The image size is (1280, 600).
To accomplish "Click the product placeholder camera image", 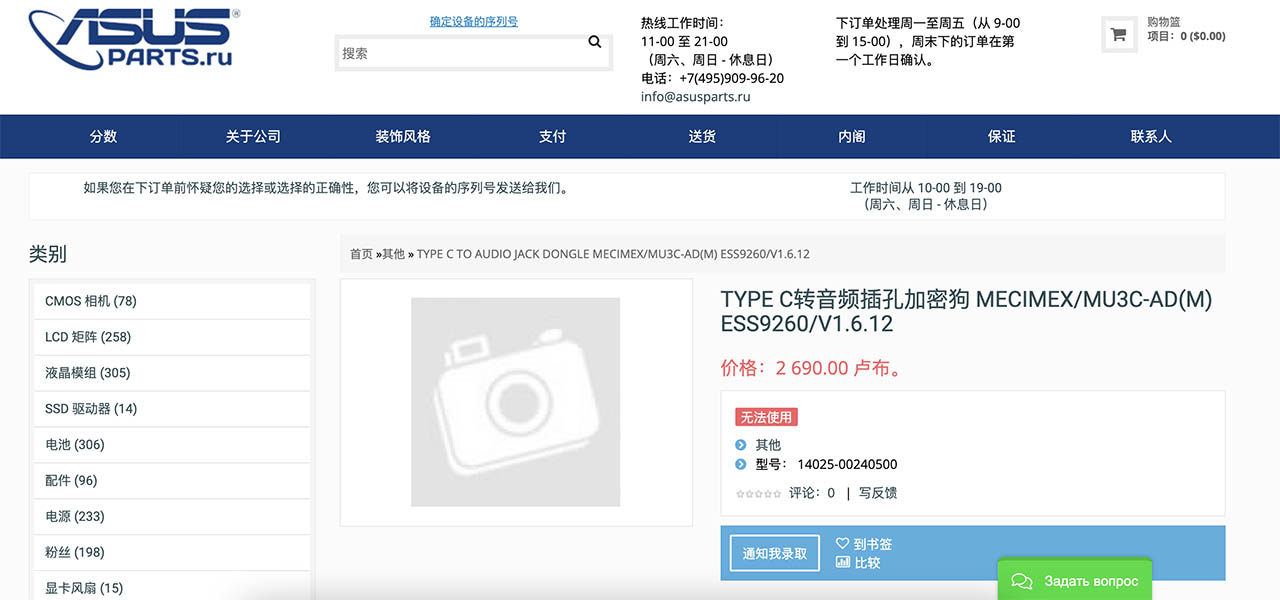I will [x=516, y=402].
